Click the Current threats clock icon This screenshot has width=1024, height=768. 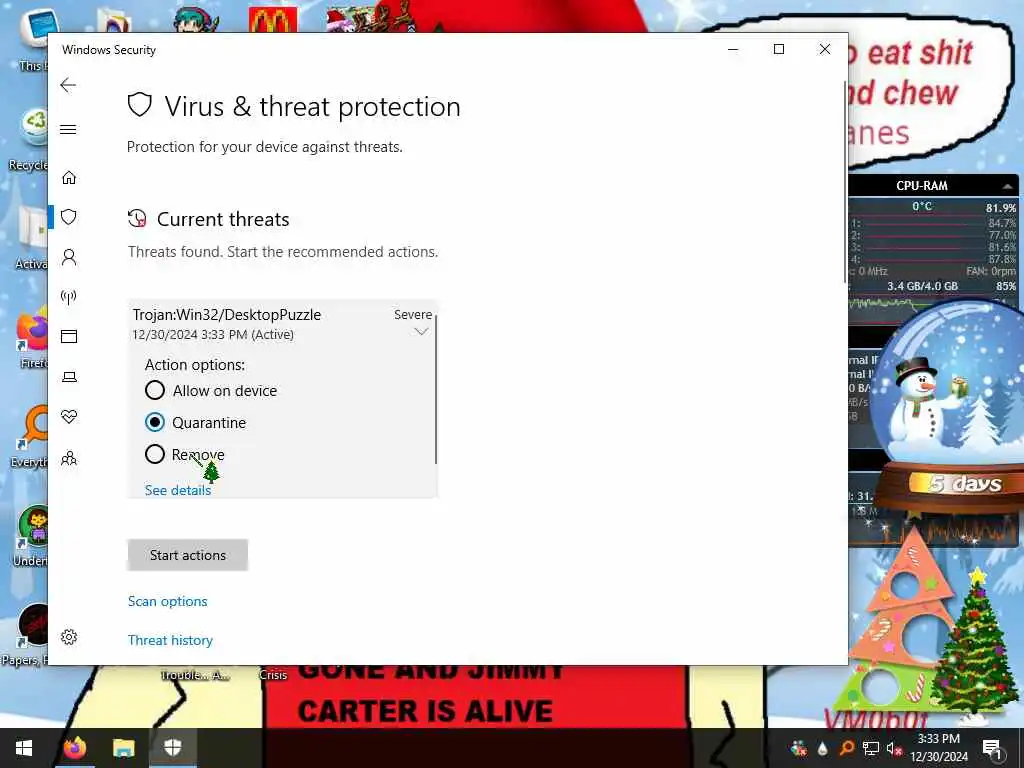point(137,219)
